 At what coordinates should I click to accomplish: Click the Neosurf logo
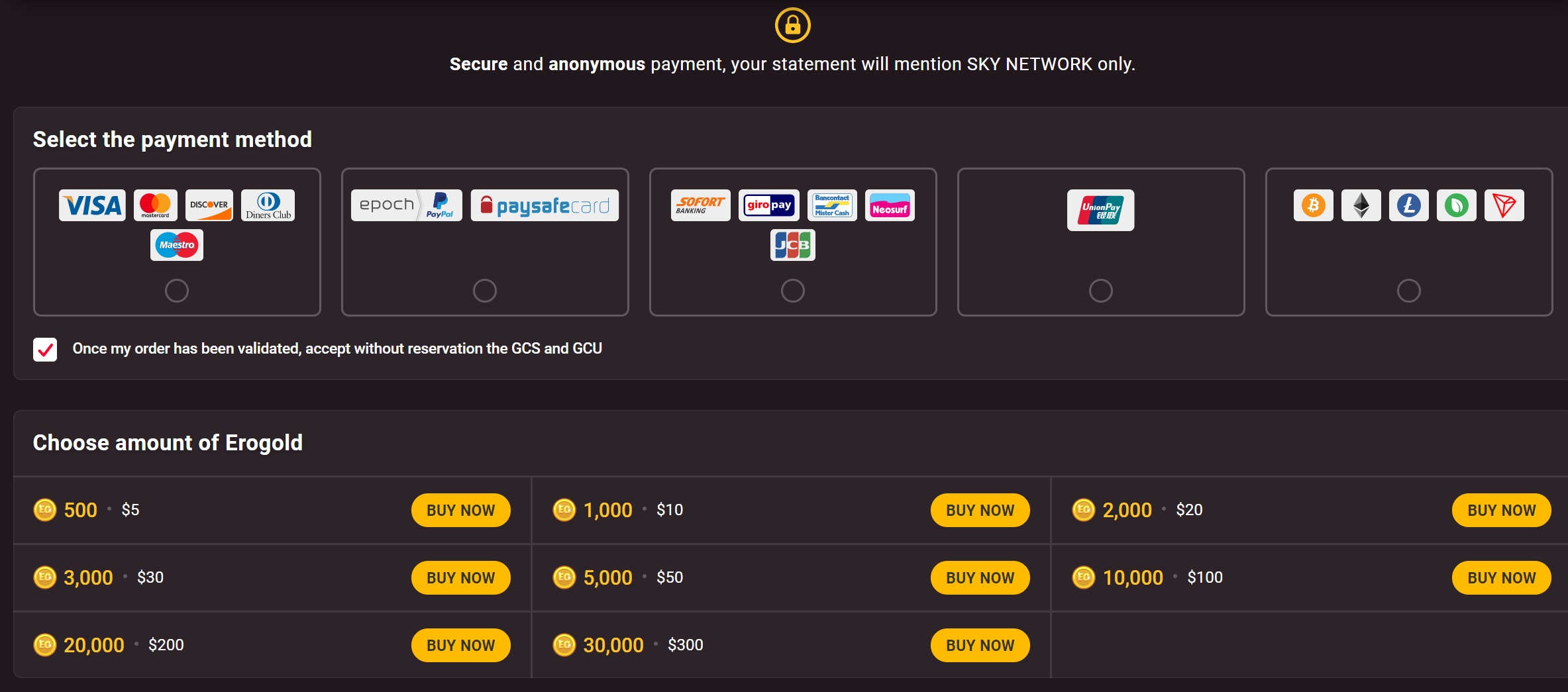click(890, 205)
